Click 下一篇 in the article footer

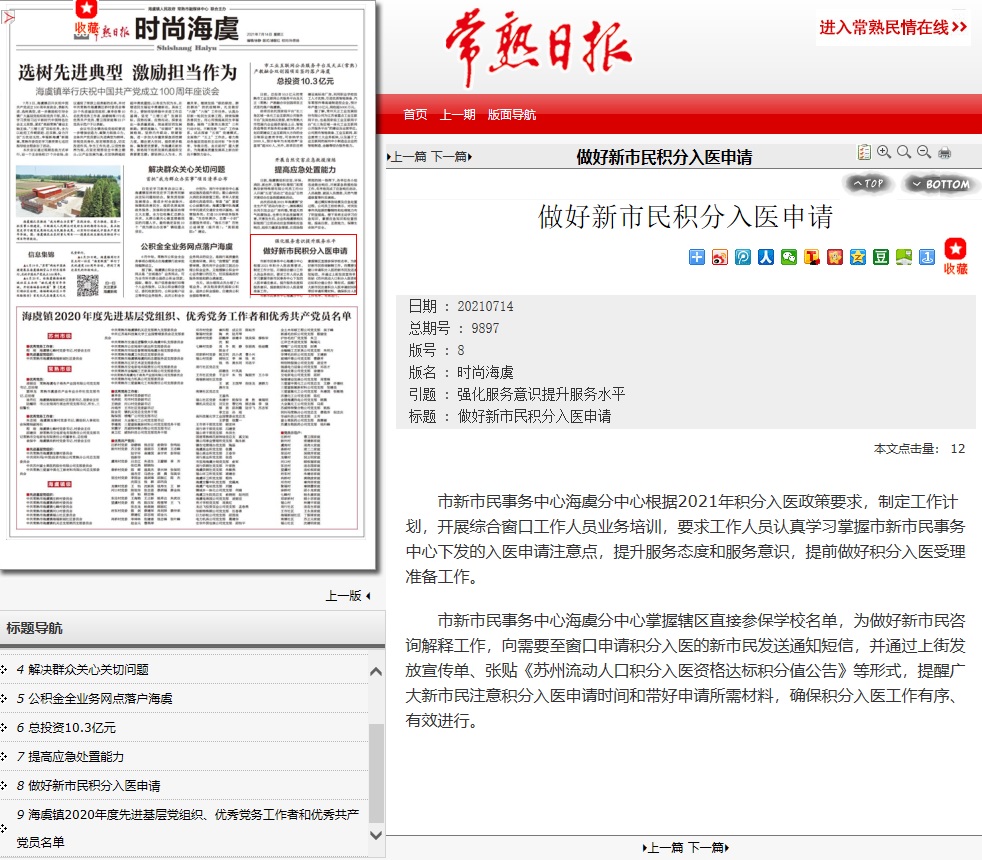[x=708, y=847]
